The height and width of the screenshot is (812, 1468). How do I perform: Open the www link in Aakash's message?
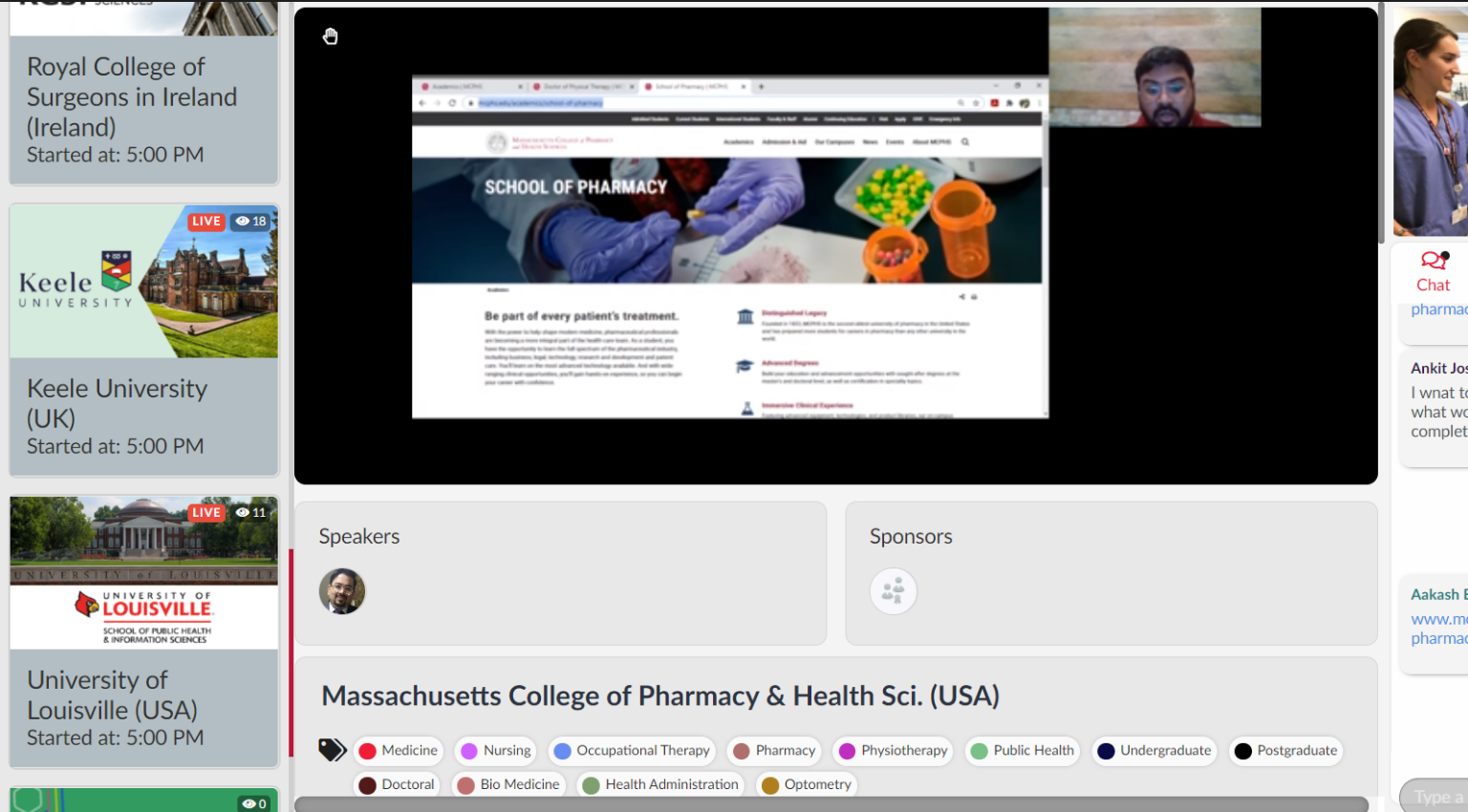(x=1439, y=629)
